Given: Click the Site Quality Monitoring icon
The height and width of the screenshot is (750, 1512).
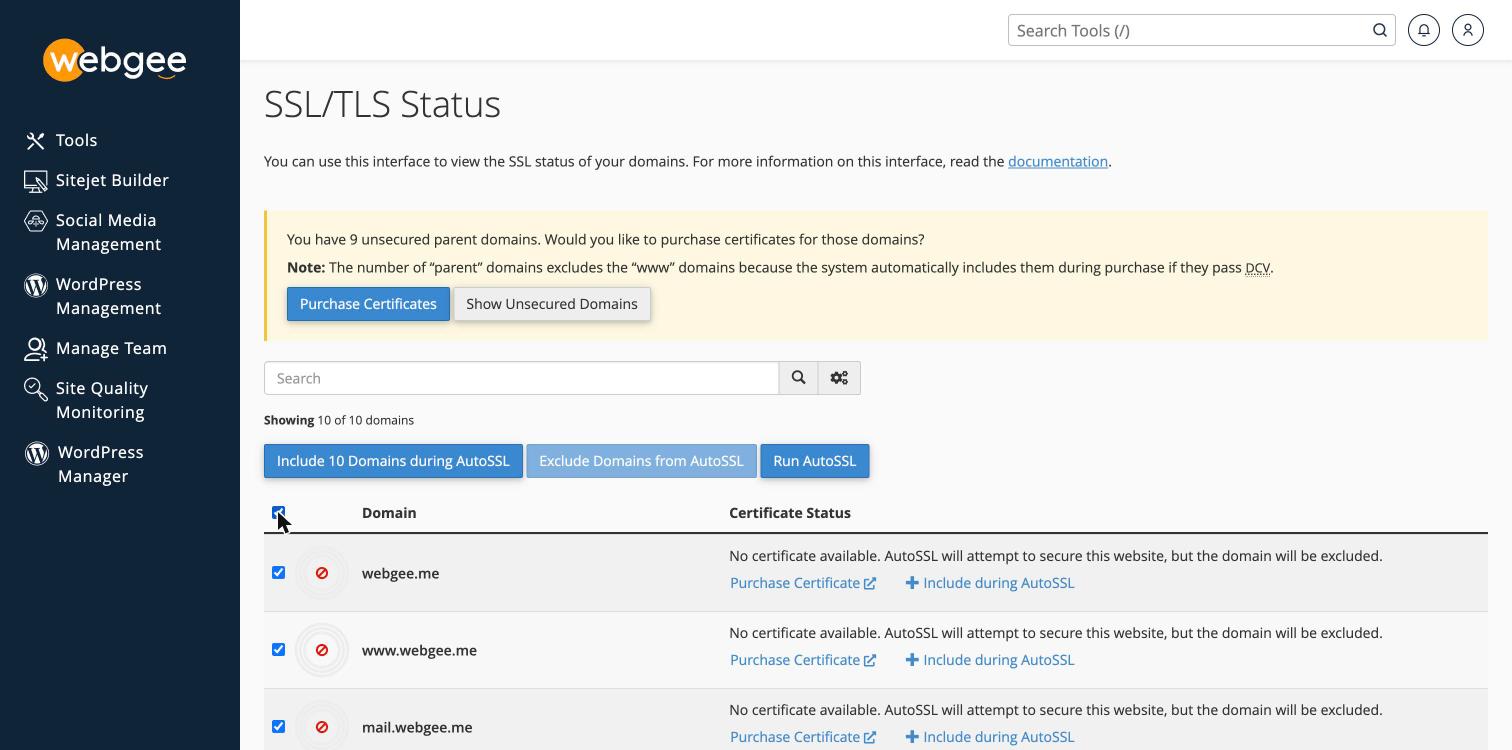Looking at the screenshot, I should pos(36,389).
